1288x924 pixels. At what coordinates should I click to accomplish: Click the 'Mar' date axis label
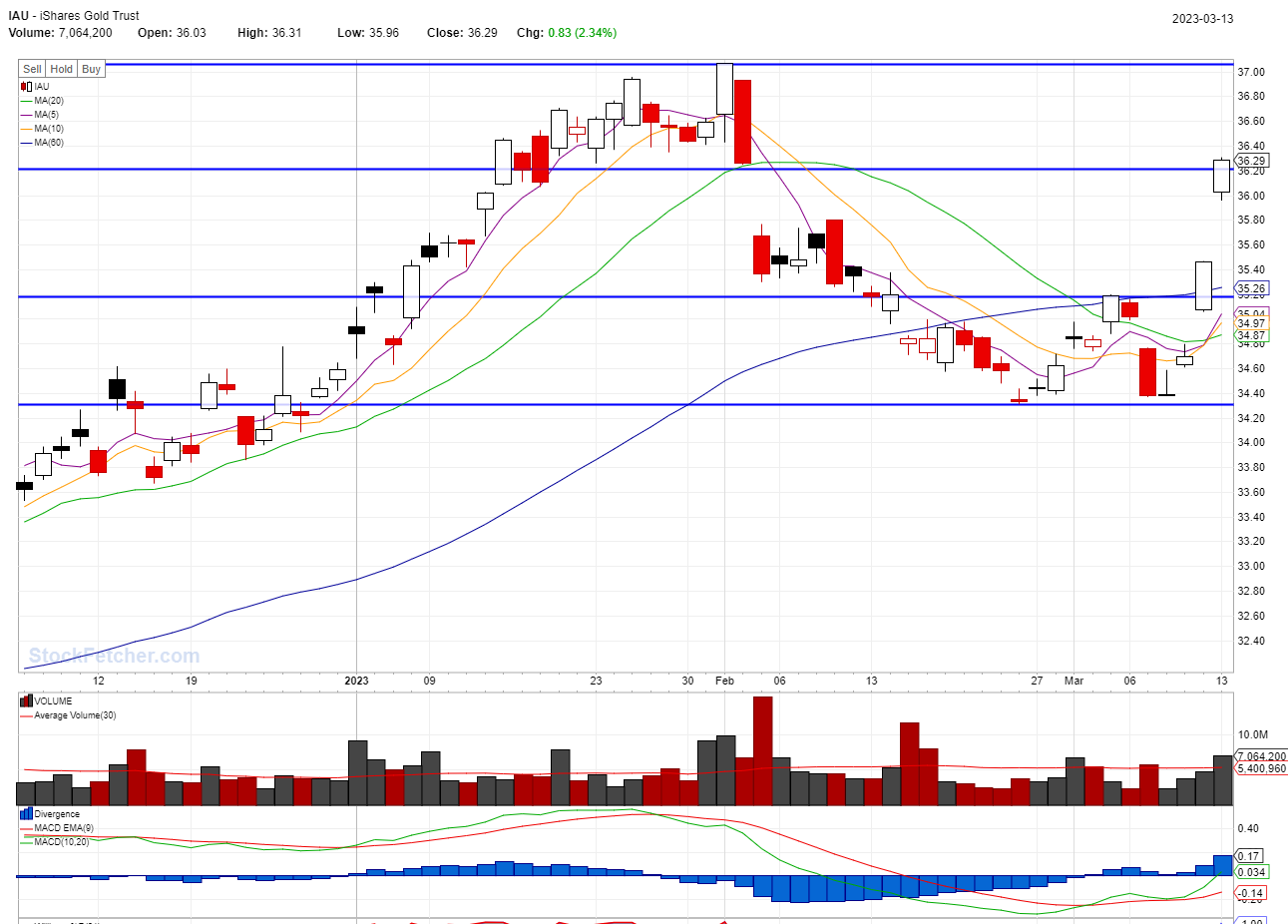point(1073,681)
